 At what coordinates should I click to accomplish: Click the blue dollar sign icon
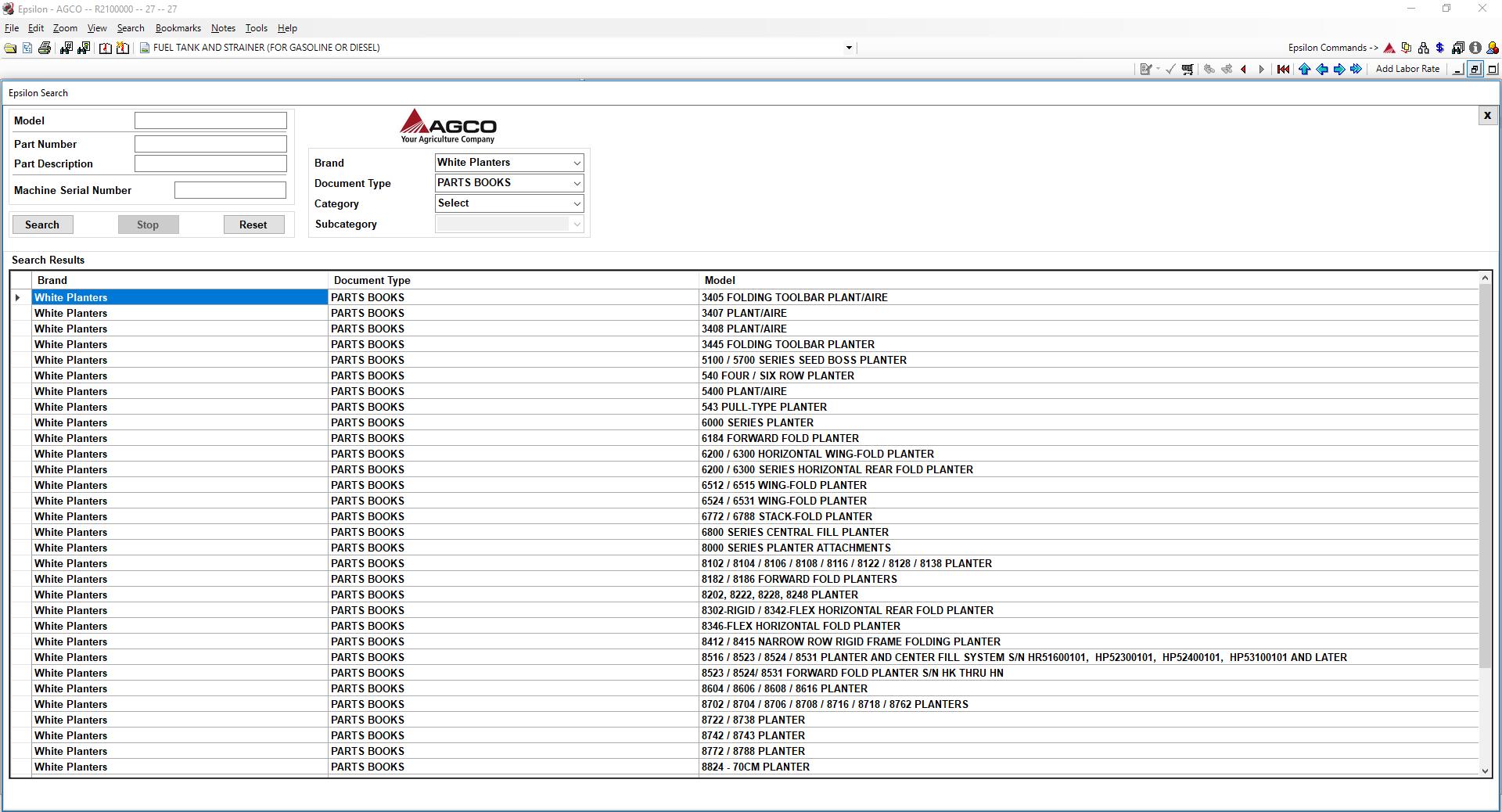coord(1440,48)
